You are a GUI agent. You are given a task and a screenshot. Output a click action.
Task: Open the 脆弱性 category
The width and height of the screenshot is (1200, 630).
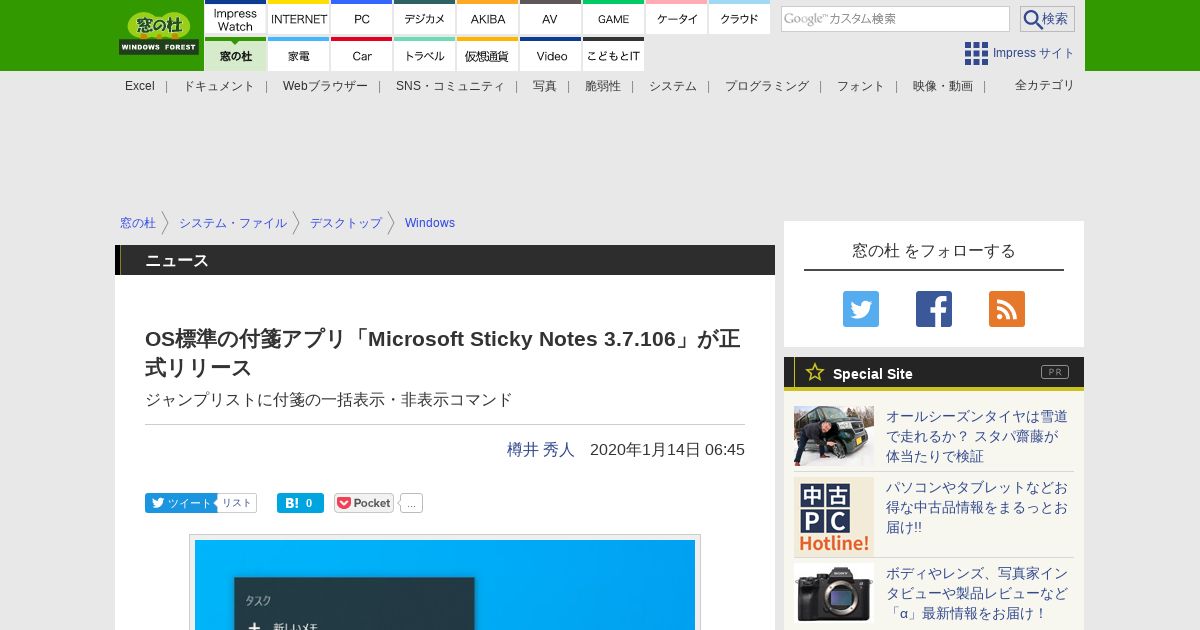pos(603,86)
